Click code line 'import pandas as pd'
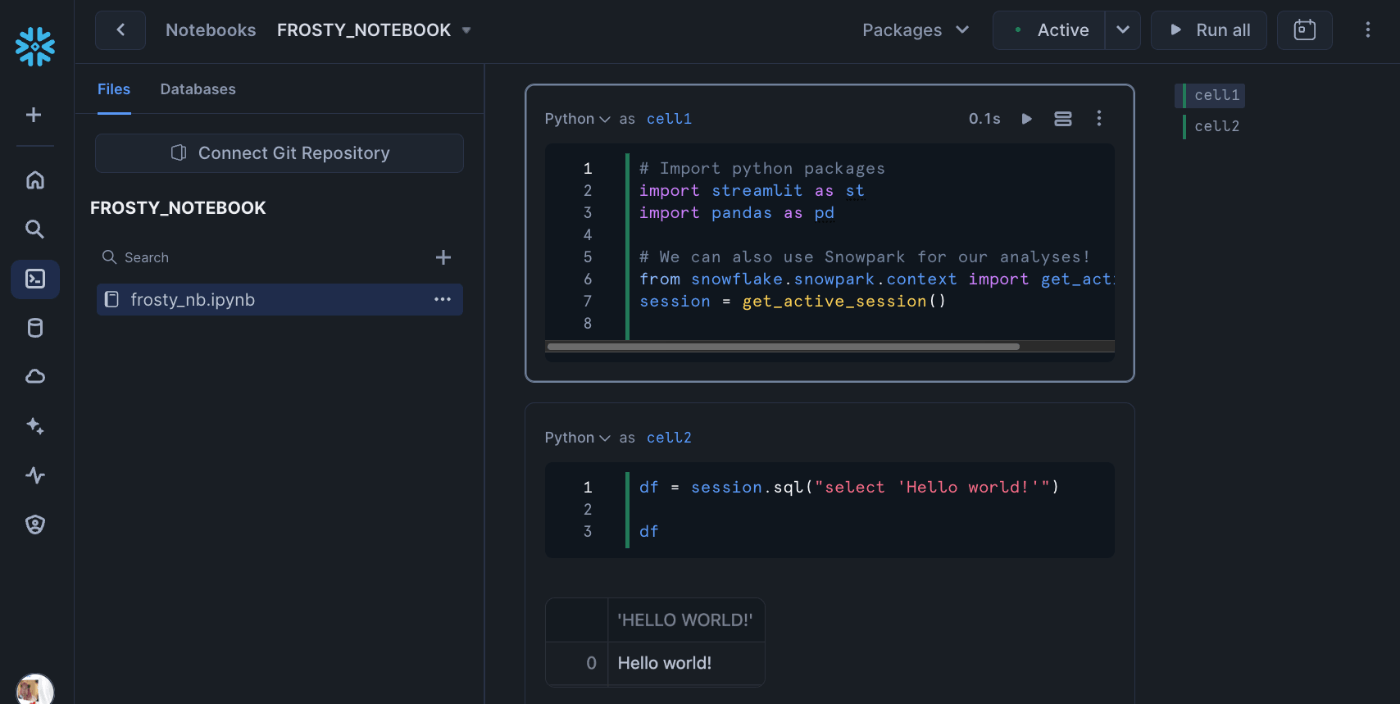 coord(737,212)
